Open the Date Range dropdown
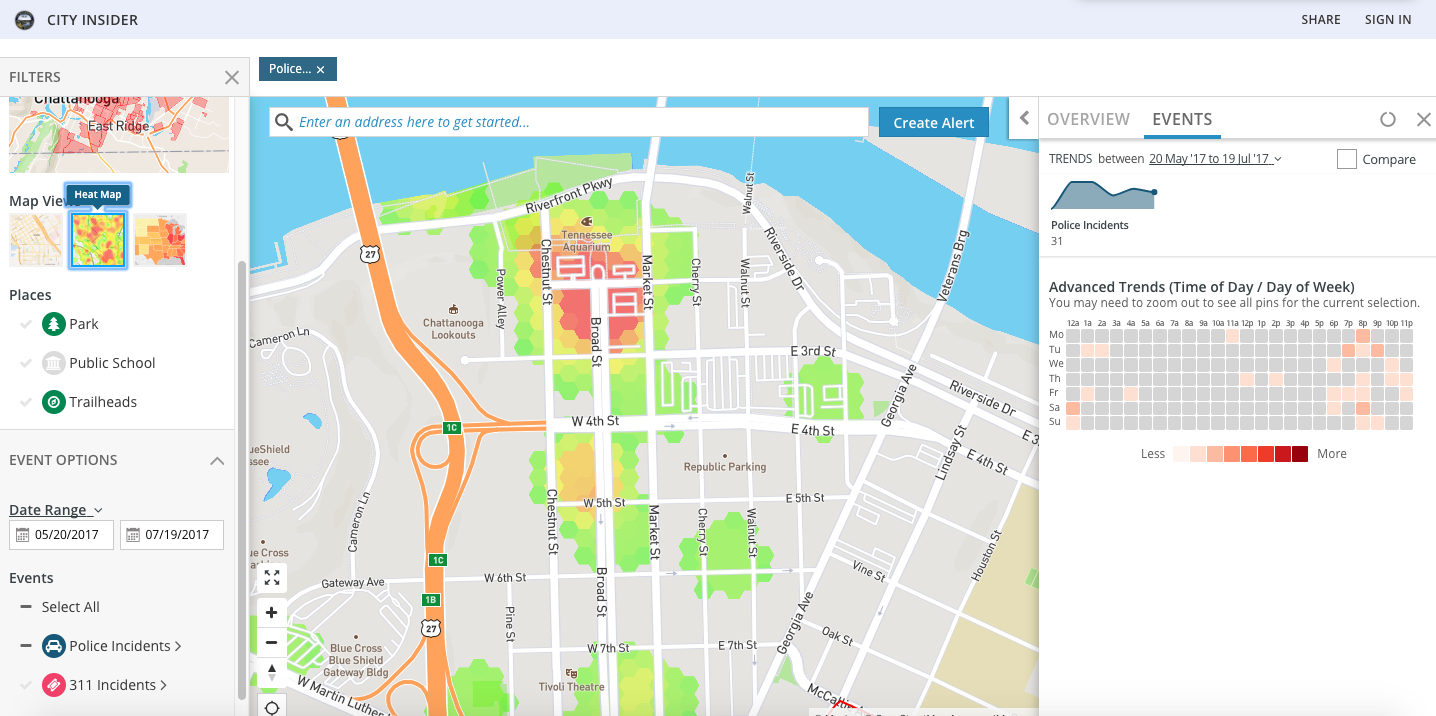Screen dimensions: 1436x716 point(56,510)
